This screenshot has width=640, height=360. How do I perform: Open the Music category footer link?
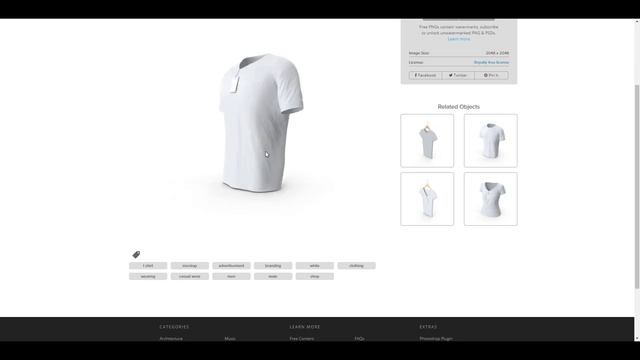pos(230,339)
